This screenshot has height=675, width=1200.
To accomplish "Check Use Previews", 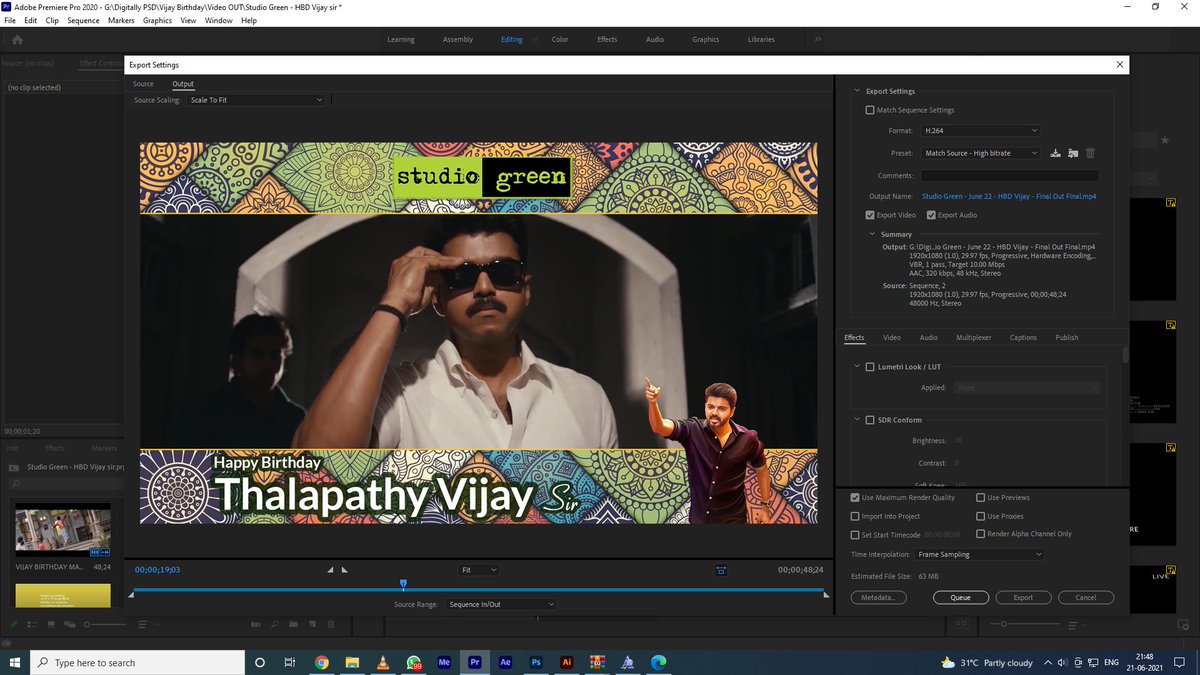I will coord(981,498).
